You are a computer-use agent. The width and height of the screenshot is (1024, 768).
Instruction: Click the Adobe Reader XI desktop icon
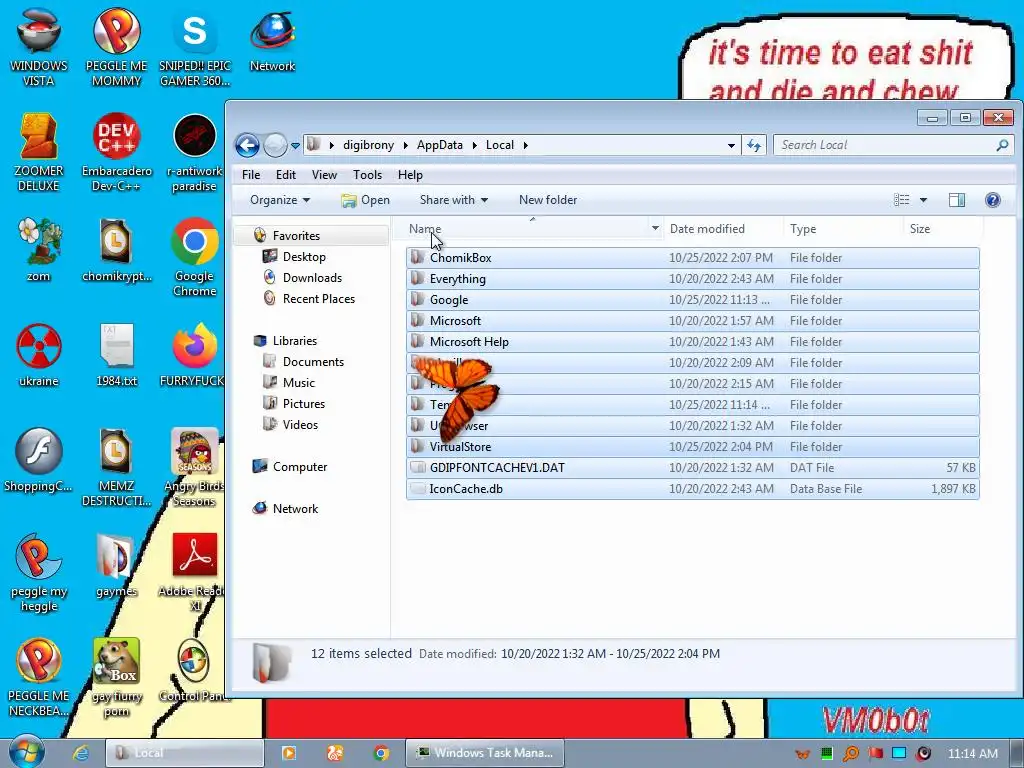tap(195, 572)
